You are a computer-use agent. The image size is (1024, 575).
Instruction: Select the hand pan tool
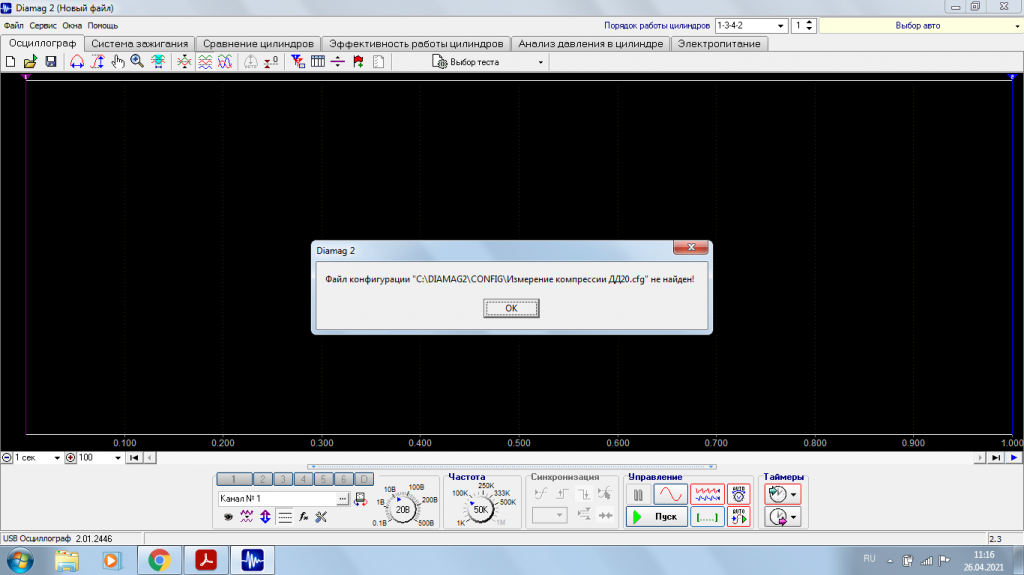(x=118, y=61)
